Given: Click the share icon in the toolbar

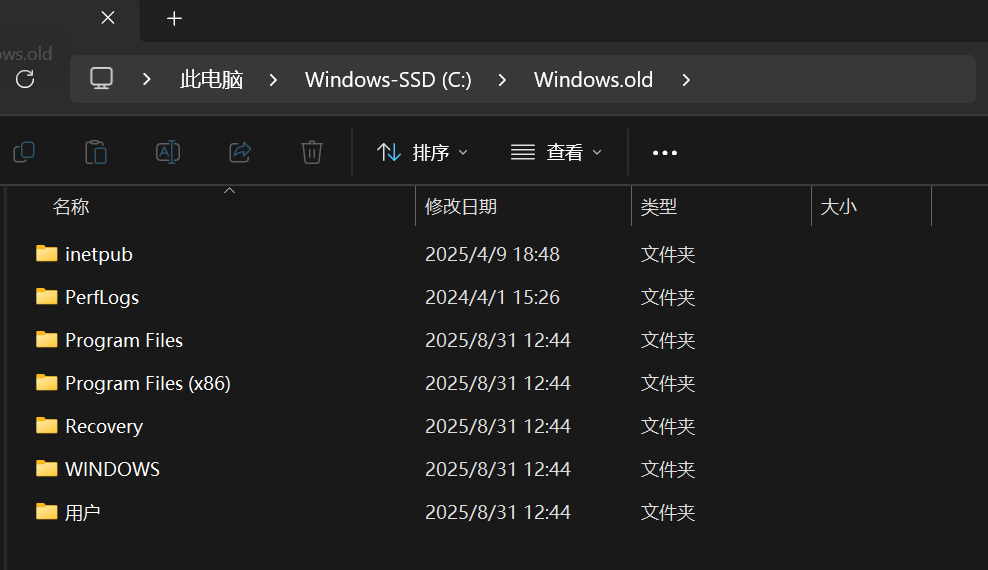Looking at the screenshot, I should point(240,152).
